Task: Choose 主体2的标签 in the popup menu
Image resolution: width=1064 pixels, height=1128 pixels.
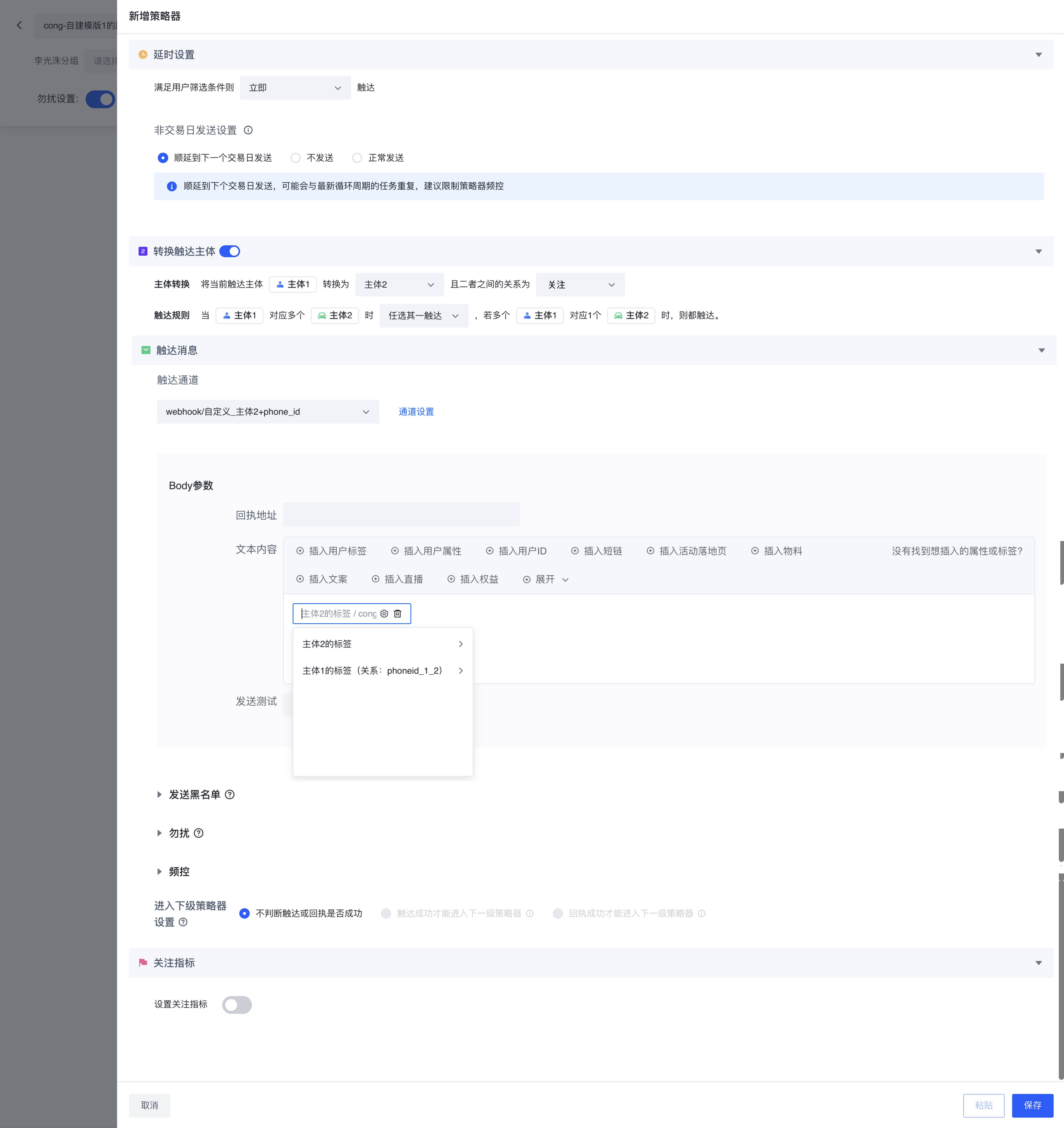Action: click(383, 644)
